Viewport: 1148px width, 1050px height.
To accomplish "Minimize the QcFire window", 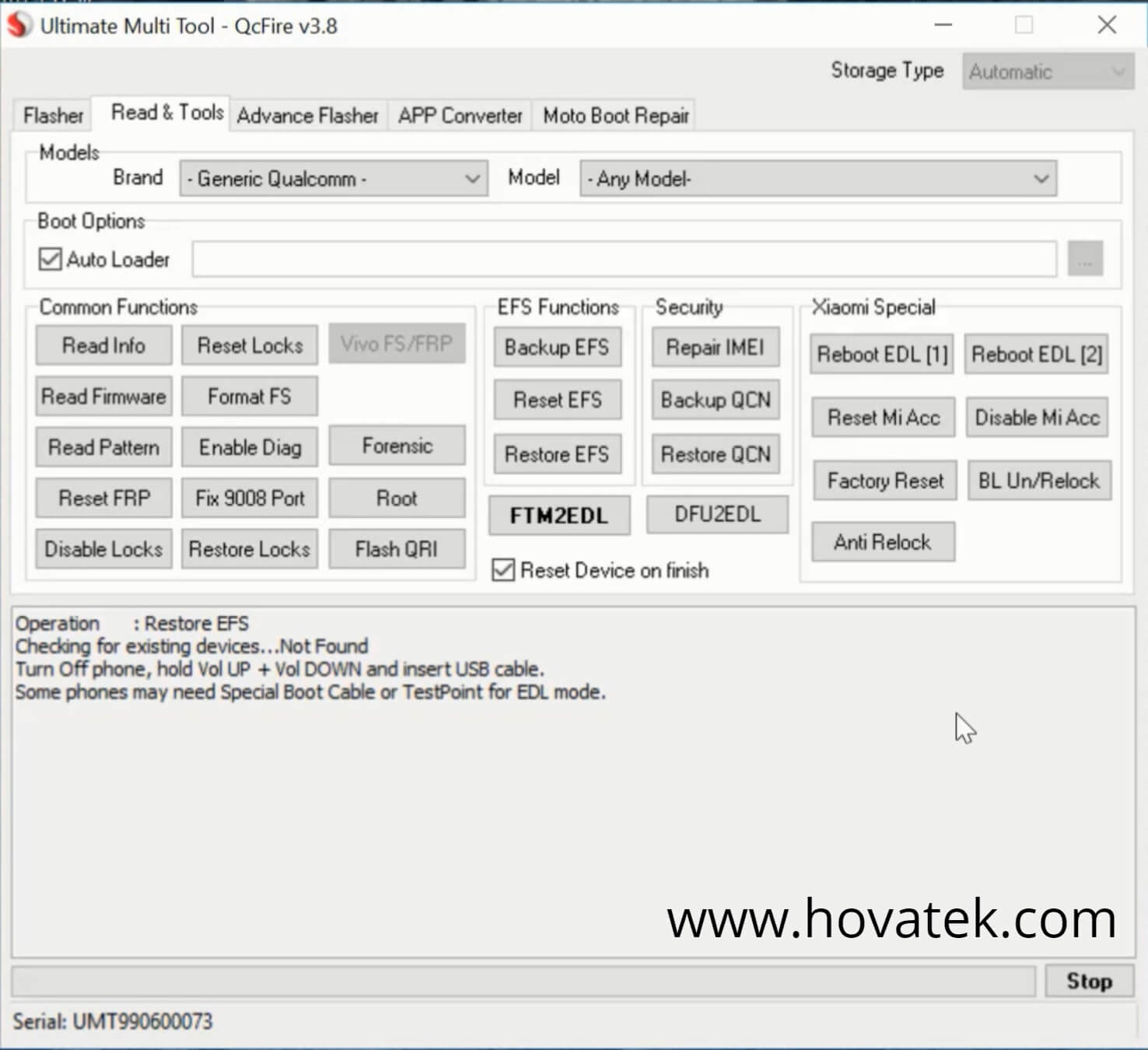I will [x=943, y=25].
